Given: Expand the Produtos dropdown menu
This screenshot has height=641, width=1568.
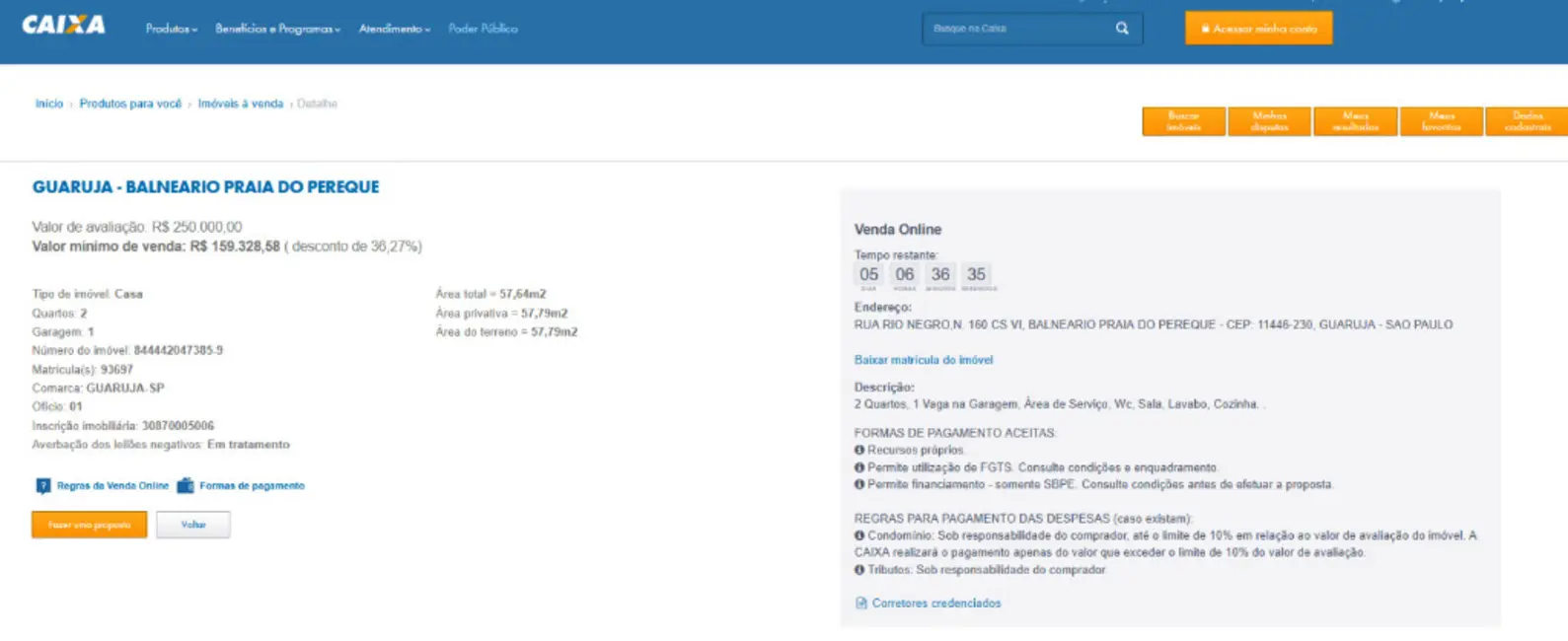Looking at the screenshot, I should (172, 29).
